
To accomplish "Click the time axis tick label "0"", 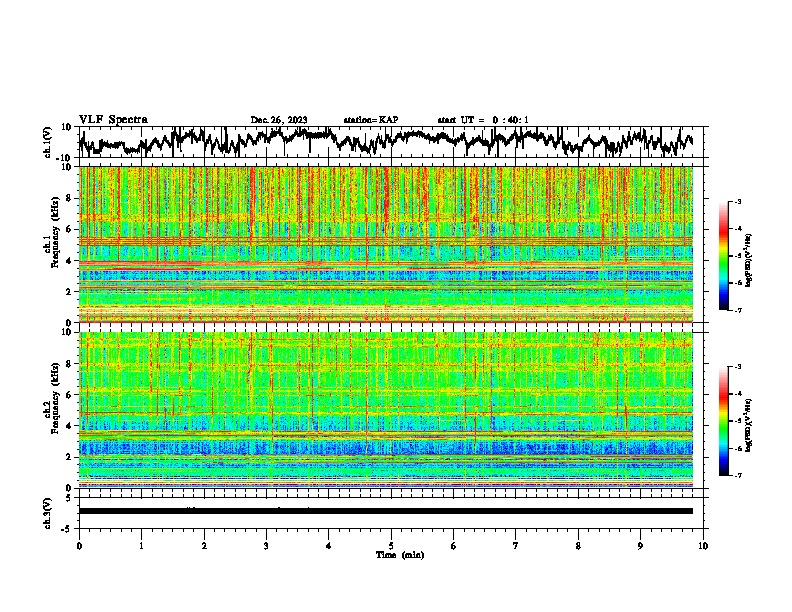I will coord(79,546).
